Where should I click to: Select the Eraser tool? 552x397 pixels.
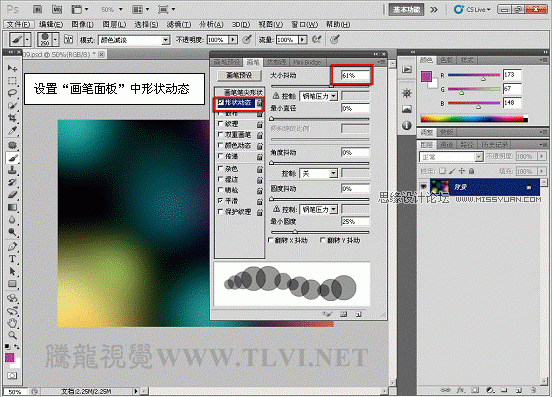(x=12, y=195)
